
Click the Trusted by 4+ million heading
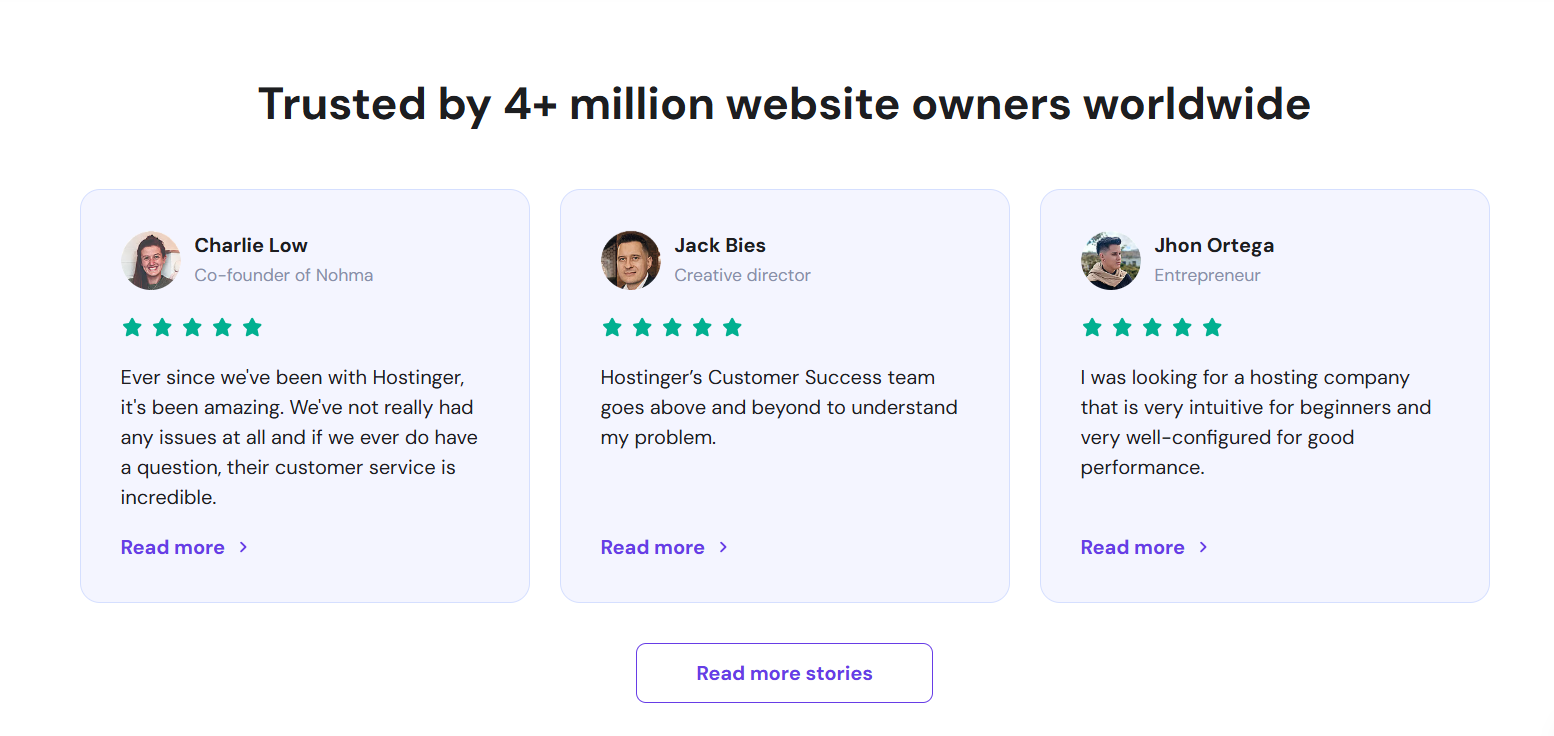point(784,104)
